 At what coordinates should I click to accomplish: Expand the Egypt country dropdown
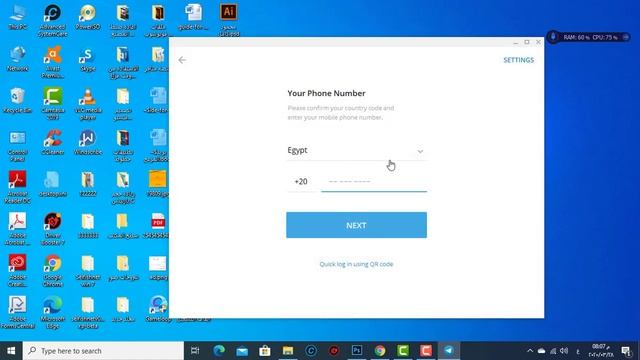(x=356, y=150)
